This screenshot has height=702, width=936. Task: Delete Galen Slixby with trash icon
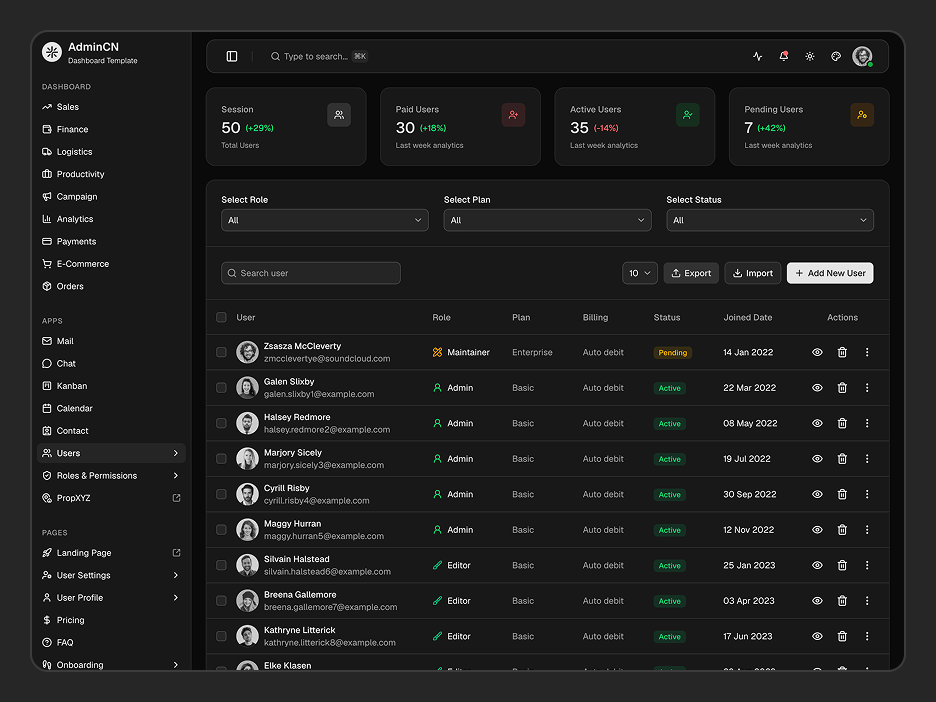pos(842,387)
